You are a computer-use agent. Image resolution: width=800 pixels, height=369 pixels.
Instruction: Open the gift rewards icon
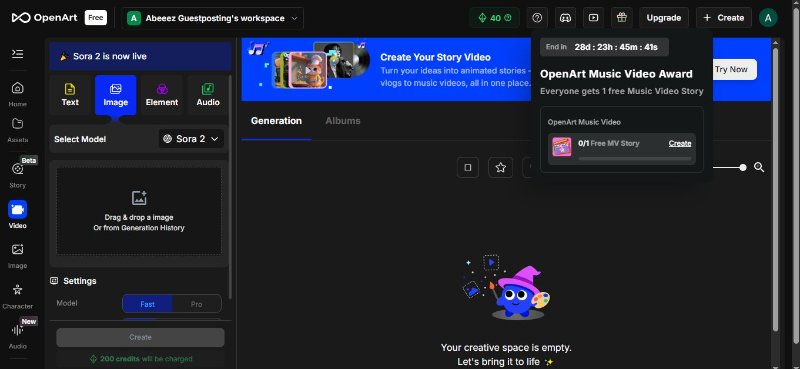621,18
